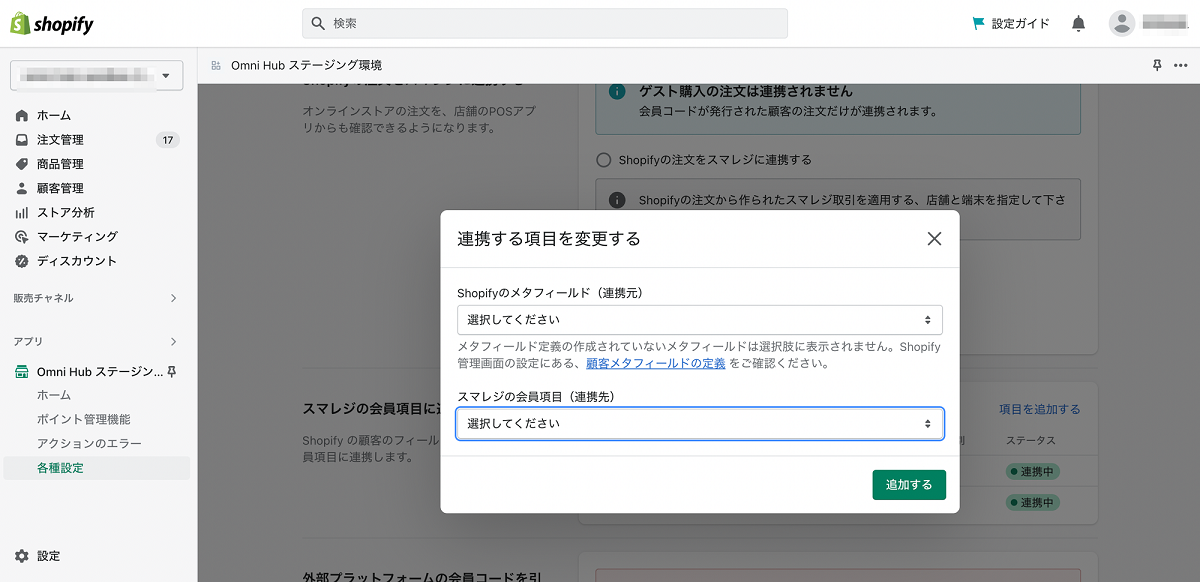
Task: Click the 設定ガイド button
Action: click(x=1011, y=23)
